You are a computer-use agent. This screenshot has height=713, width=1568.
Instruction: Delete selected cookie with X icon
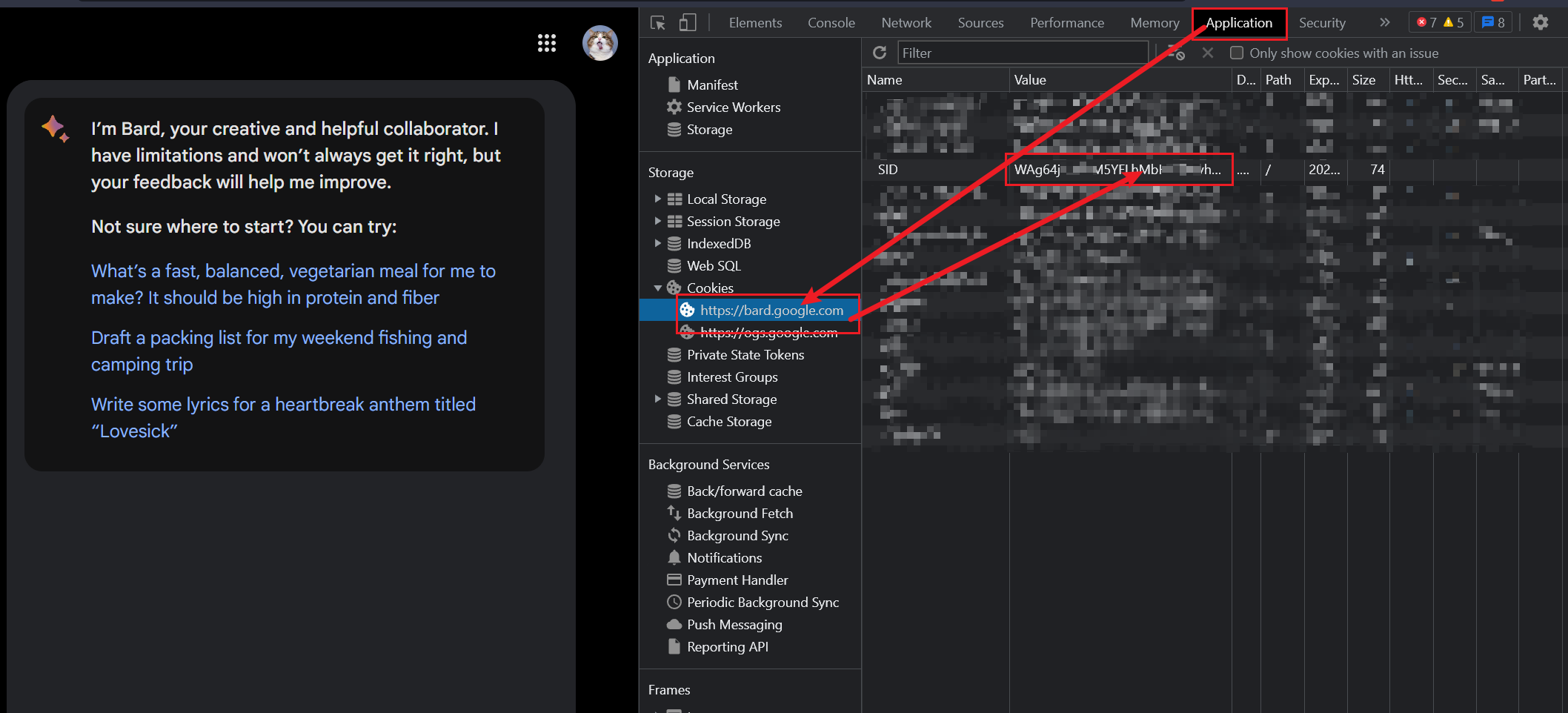[x=1208, y=53]
